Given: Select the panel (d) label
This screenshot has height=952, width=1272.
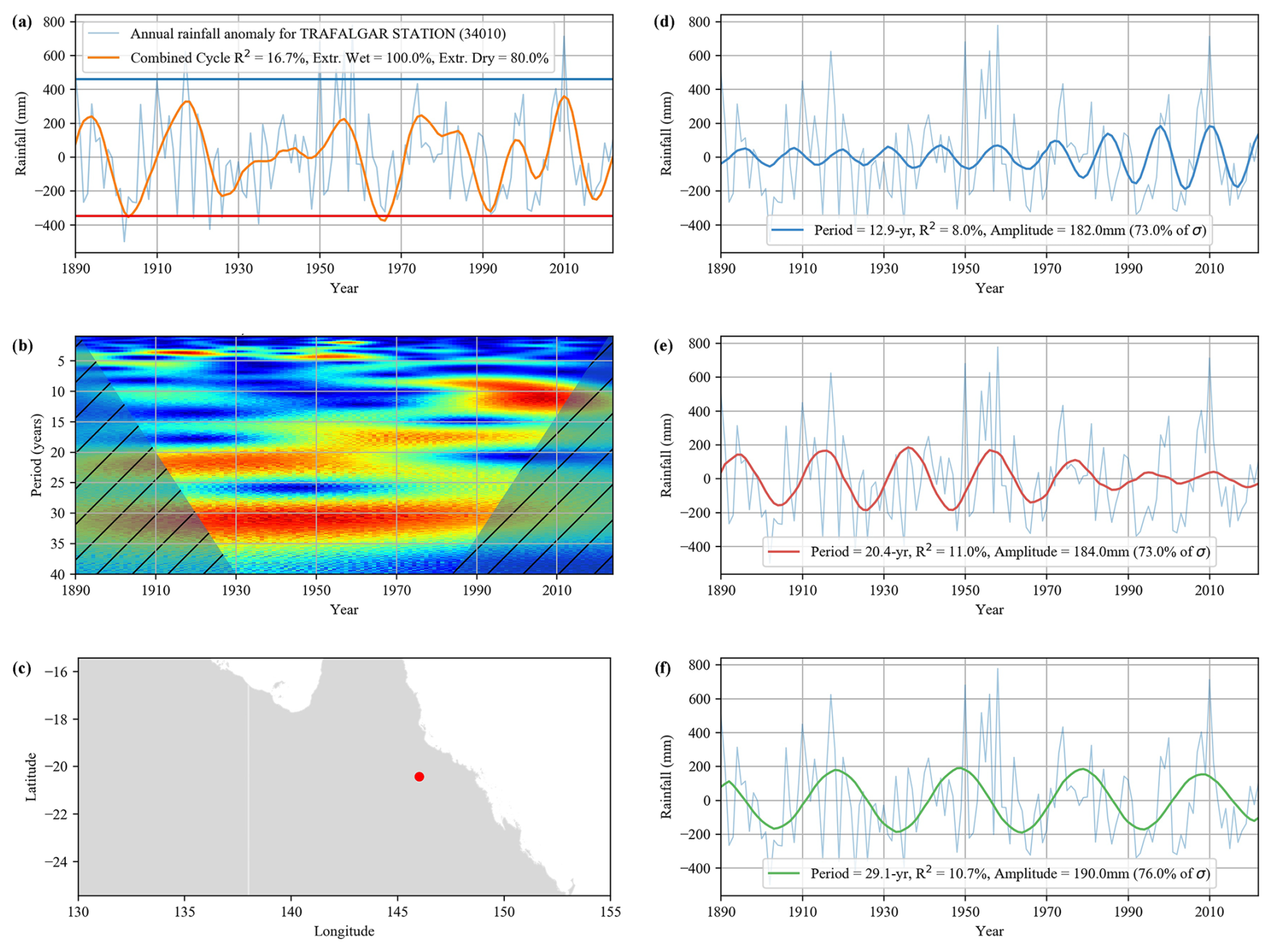Looking at the screenshot, I should pyautogui.click(x=664, y=22).
